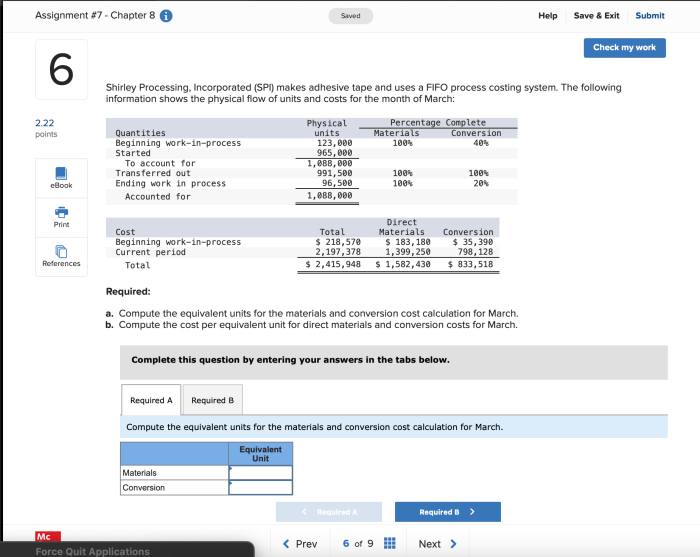Image resolution: width=700 pixels, height=557 pixels.
Task: Click the 'Assignment #7 - Chapter 8' title
Action: coord(95,15)
